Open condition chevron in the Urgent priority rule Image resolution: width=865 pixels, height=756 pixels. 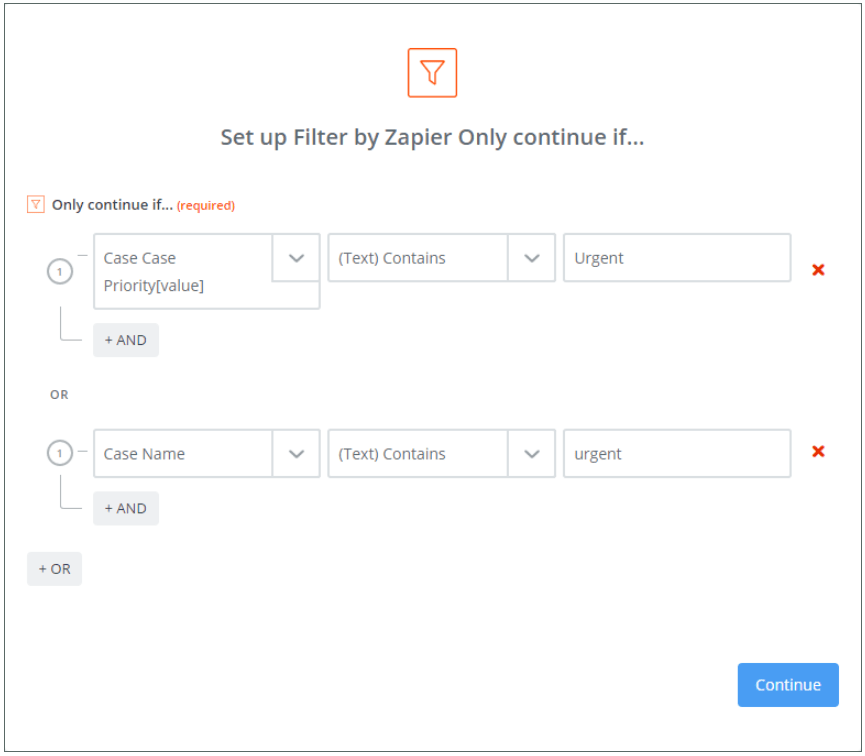click(532, 258)
